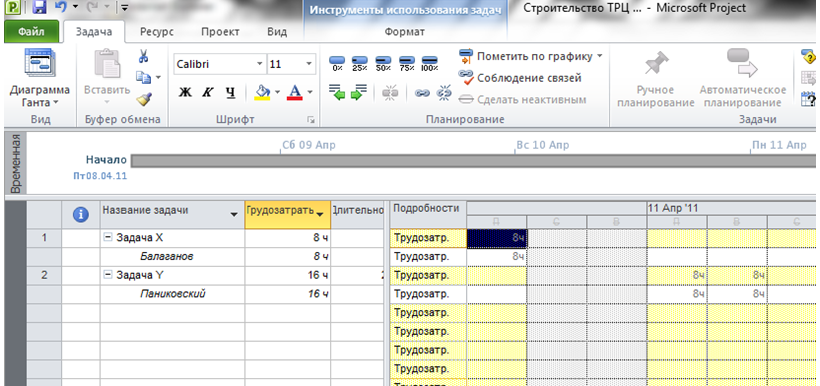
Task: Click the Вс 10 Апр timeline date marker
Action: (x=542, y=145)
